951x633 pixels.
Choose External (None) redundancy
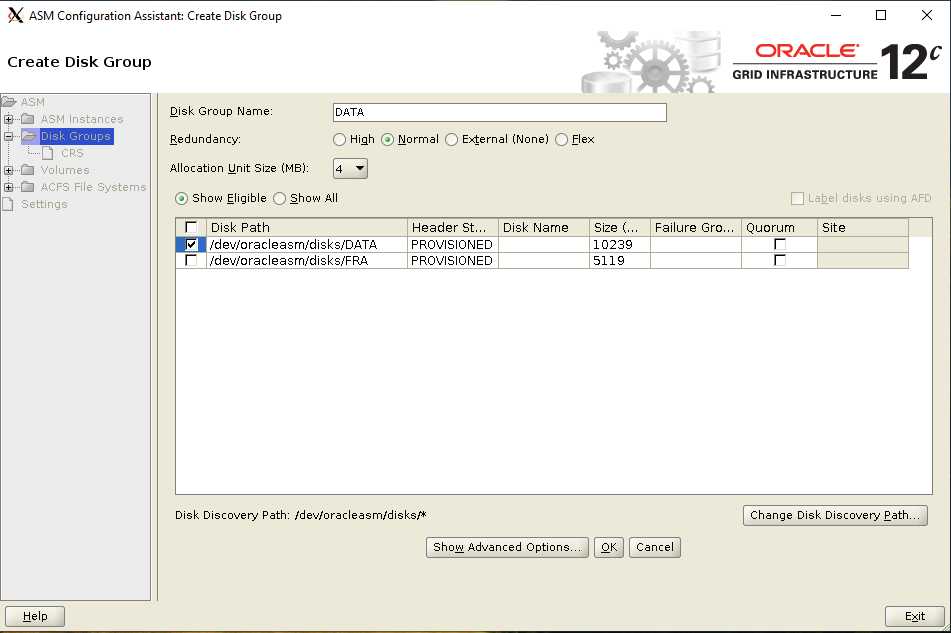tap(451, 139)
